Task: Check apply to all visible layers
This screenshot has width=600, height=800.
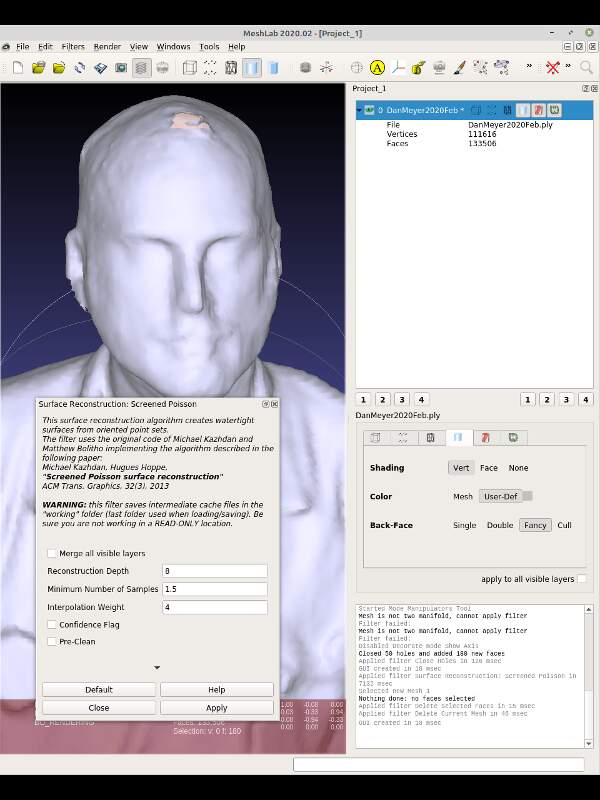Action: click(x=581, y=579)
